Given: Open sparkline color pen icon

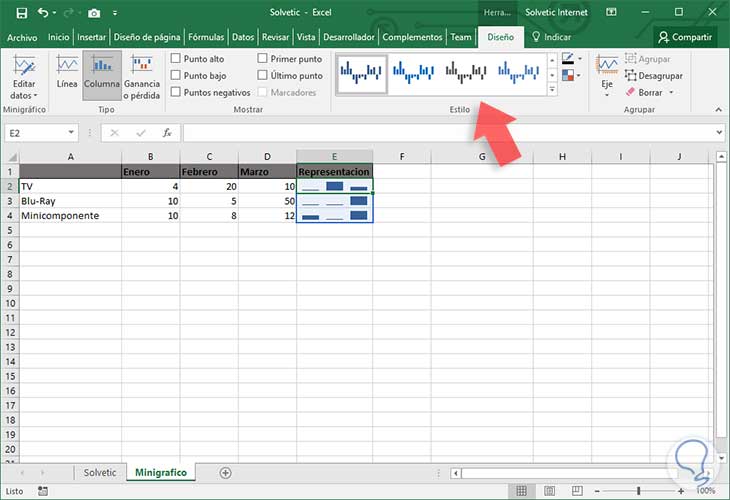Looking at the screenshot, I should click(568, 59).
